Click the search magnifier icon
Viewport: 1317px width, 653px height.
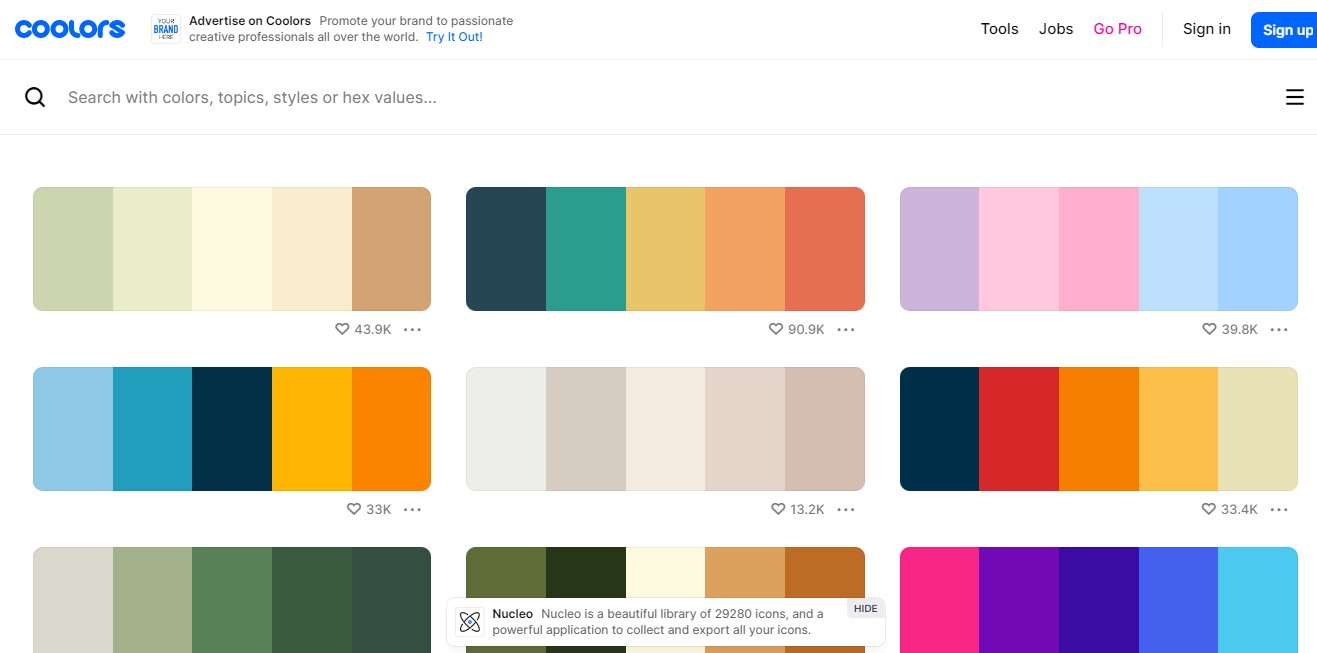pos(35,97)
